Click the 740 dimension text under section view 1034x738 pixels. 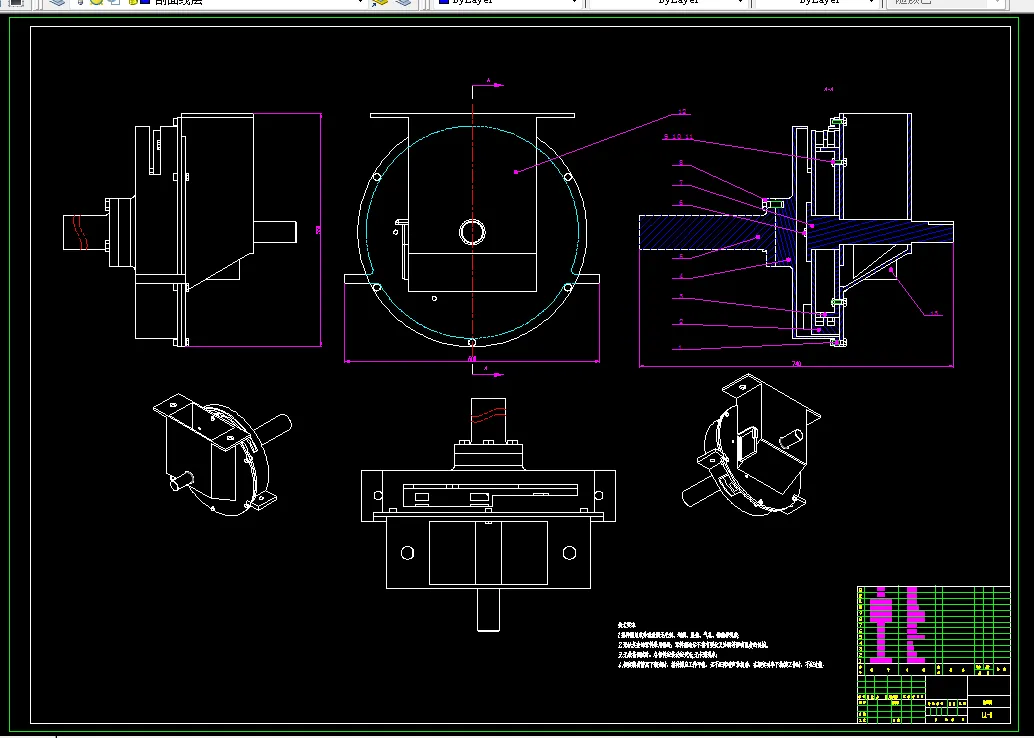click(796, 363)
